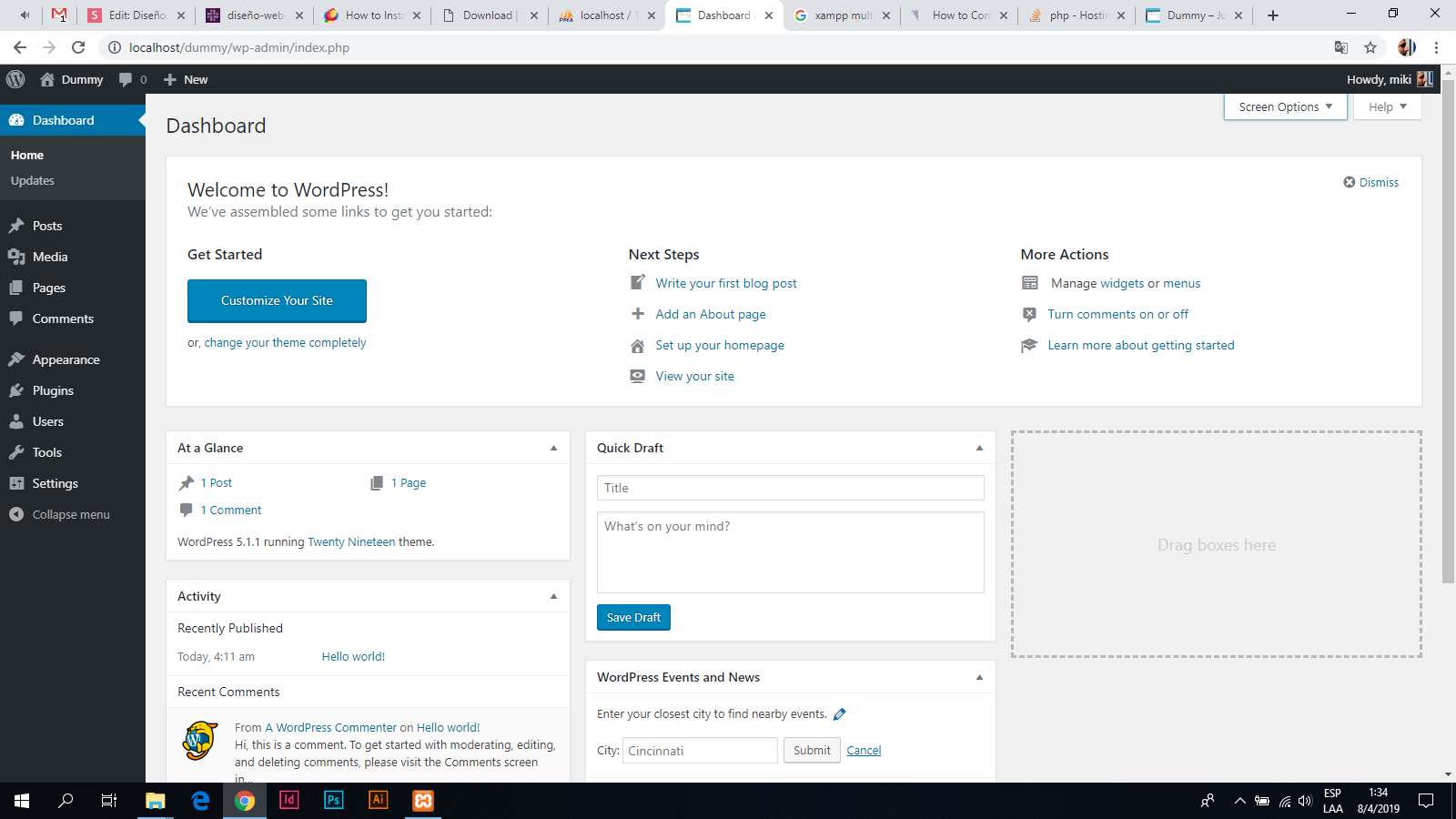Click Customize Your Site button
The width and height of the screenshot is (1456, 819).
(277, 300)
